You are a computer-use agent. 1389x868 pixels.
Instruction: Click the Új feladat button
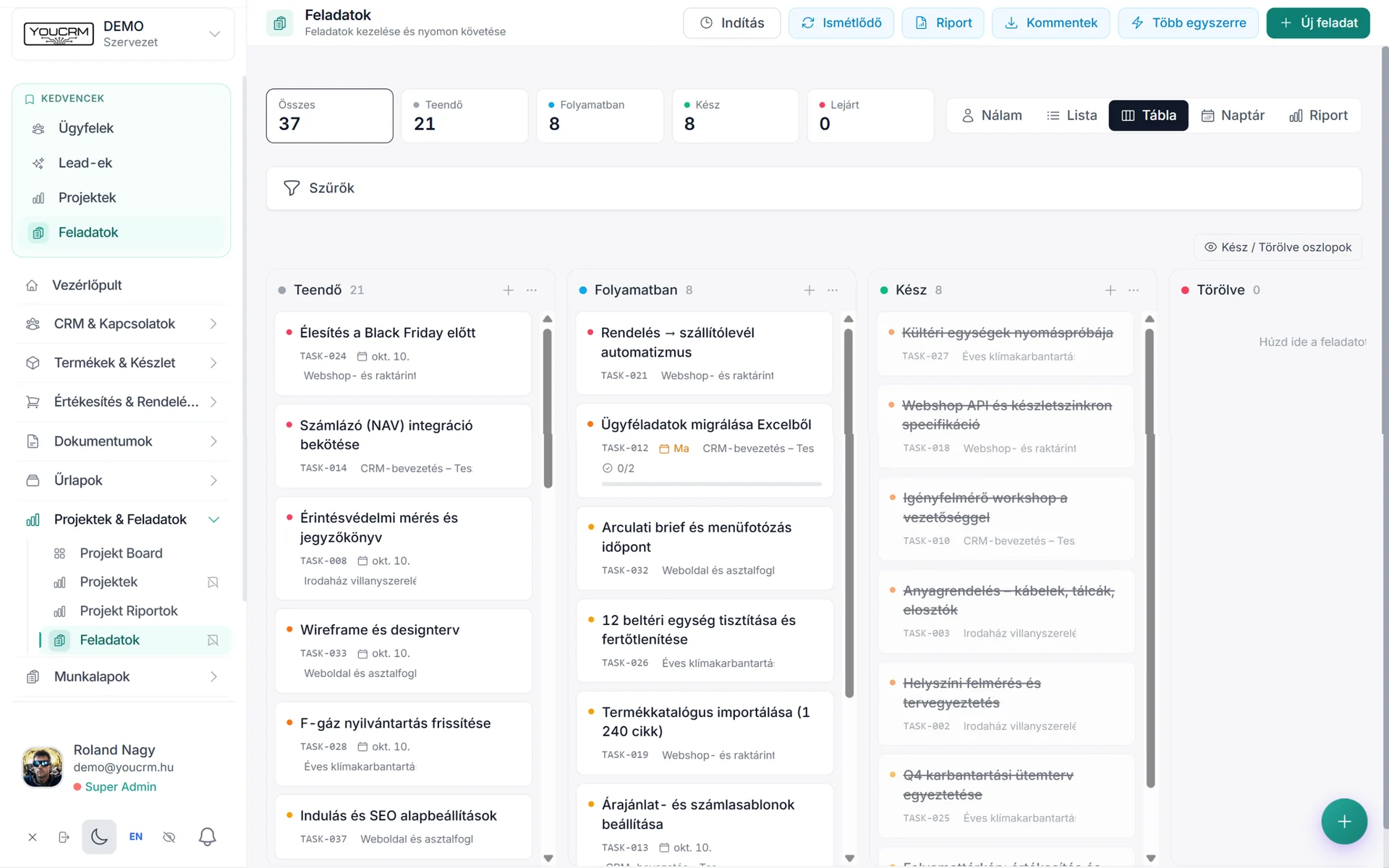click(x=1318, y=23)
